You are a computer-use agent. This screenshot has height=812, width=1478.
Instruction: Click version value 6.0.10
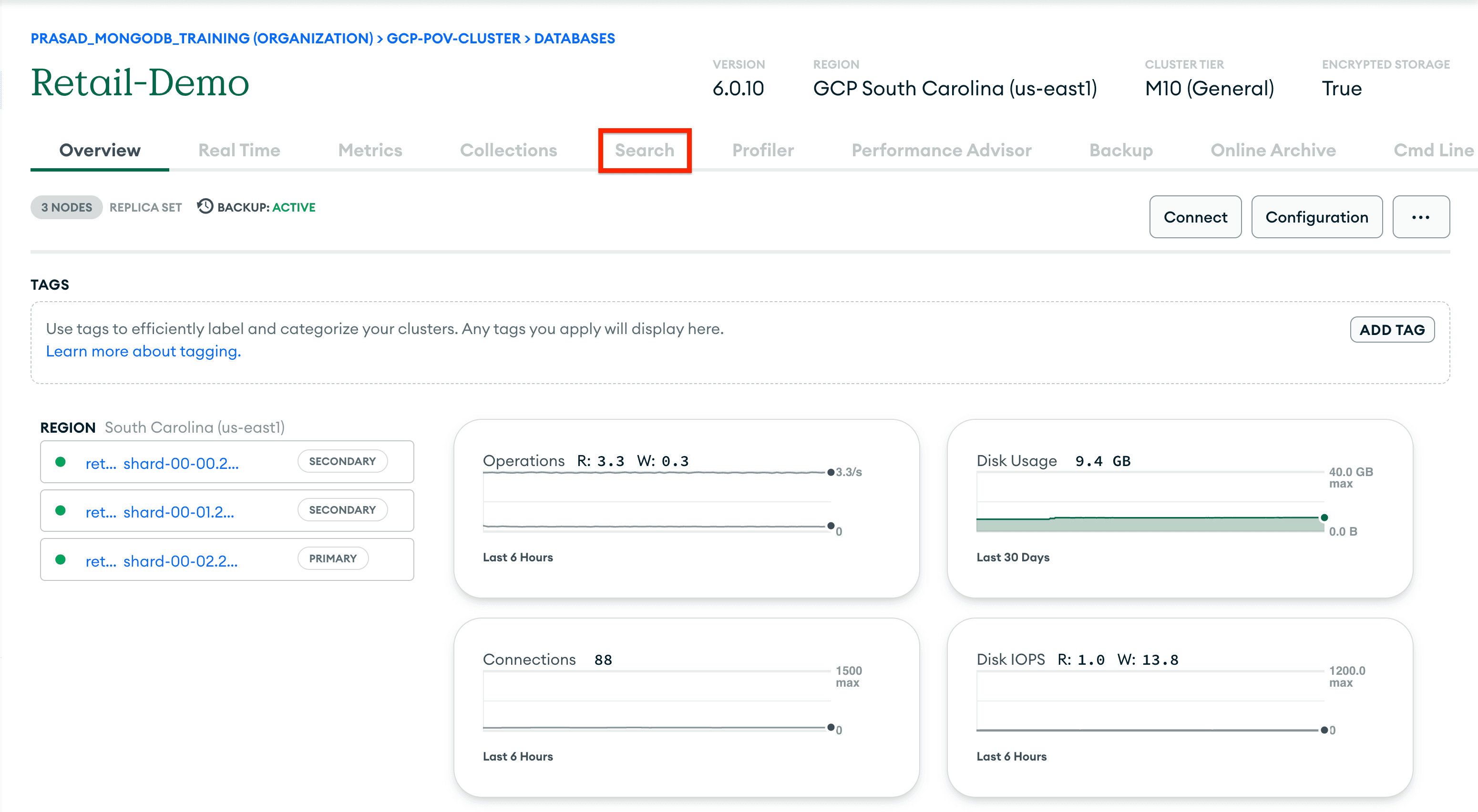tap(738, 88)
